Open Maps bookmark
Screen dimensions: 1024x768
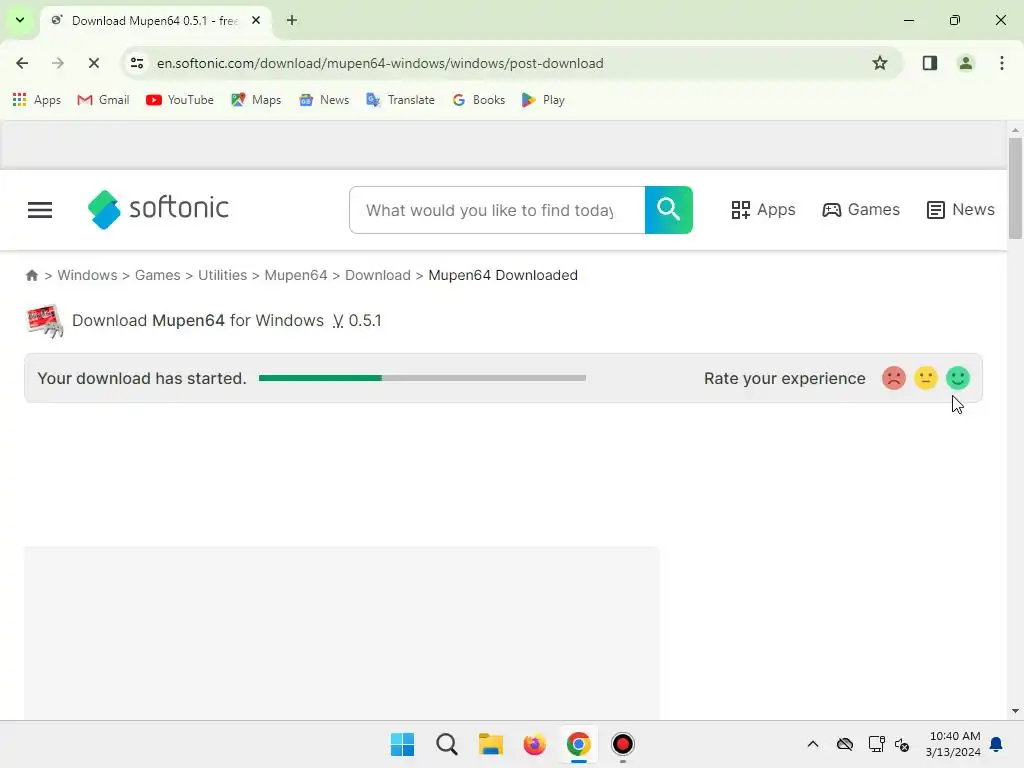pyautogui.click(x=256, y=100)
